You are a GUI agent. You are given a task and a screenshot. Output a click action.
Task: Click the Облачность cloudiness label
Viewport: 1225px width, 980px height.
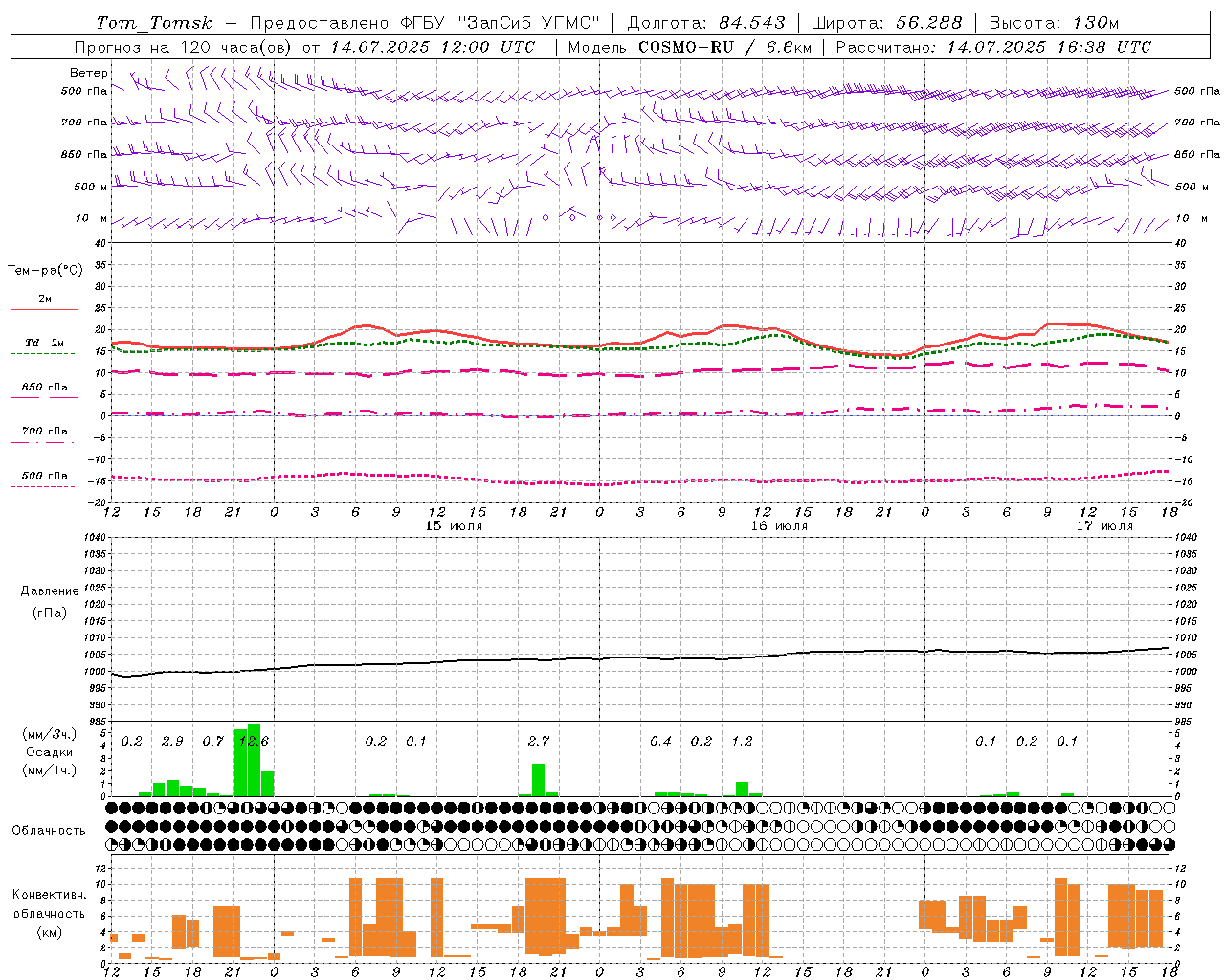(x=49, y=831)
